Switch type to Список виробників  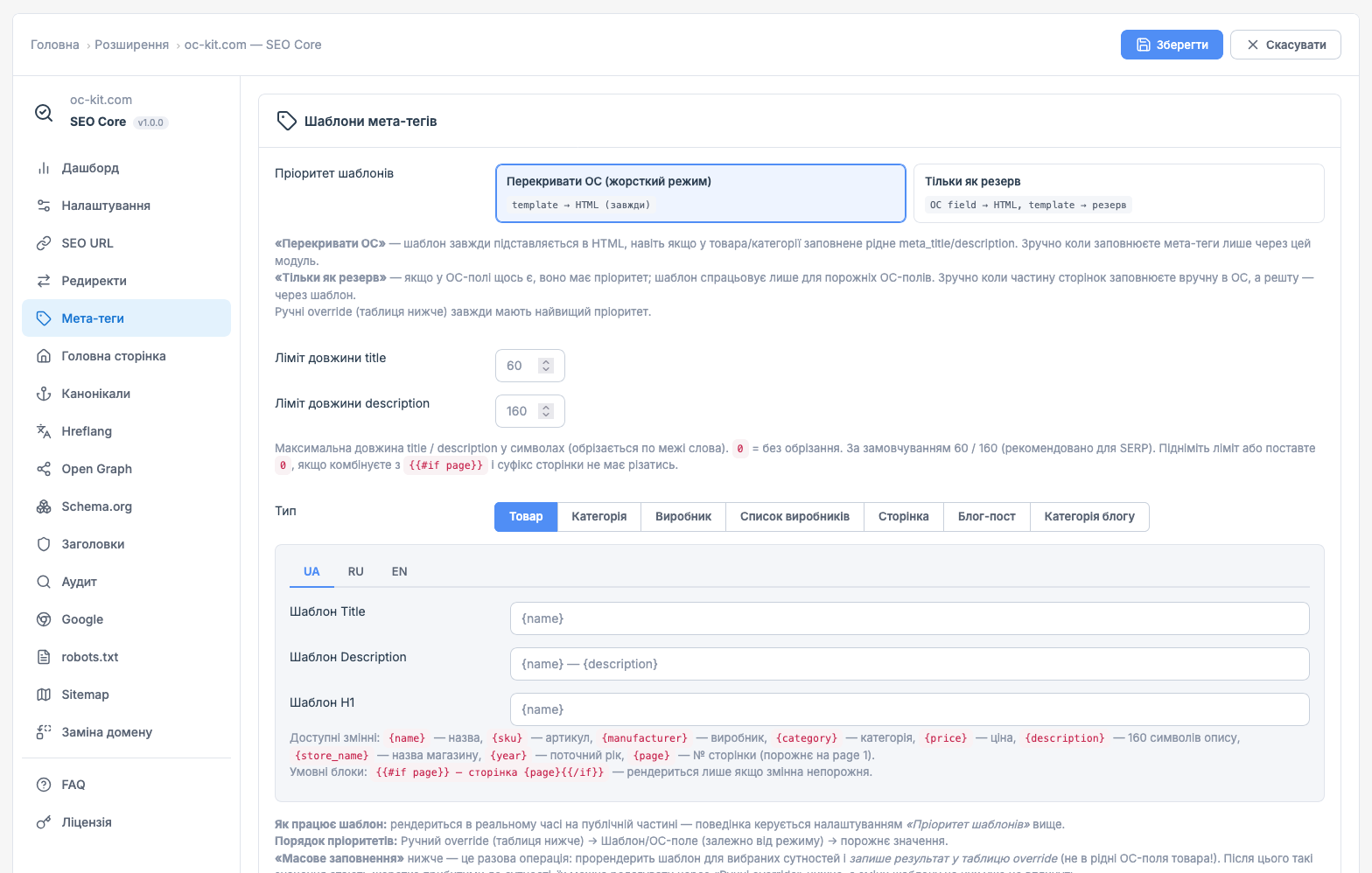pyautogui.click(x=794, y=517)
